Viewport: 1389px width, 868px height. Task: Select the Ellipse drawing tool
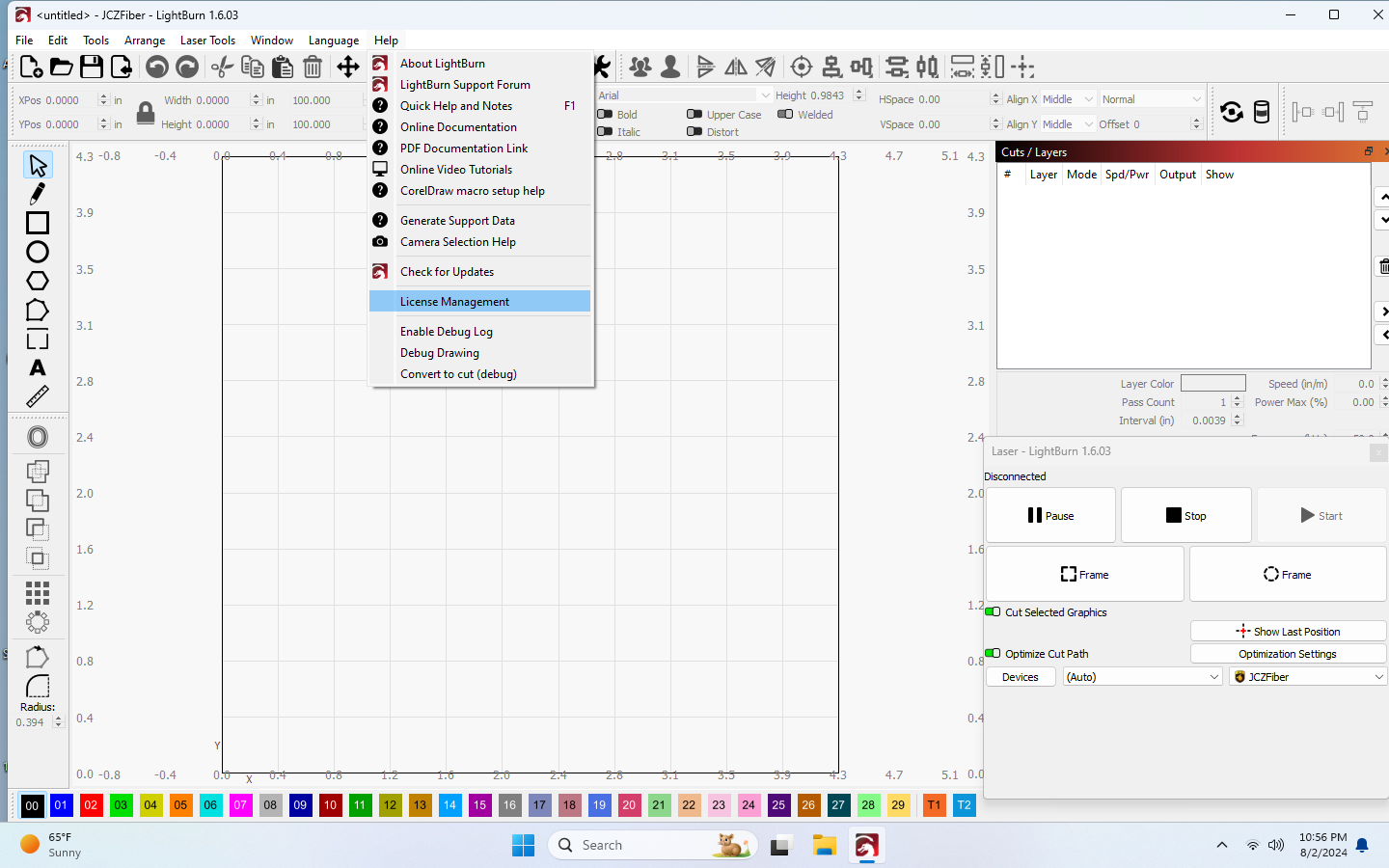(38, 252)
